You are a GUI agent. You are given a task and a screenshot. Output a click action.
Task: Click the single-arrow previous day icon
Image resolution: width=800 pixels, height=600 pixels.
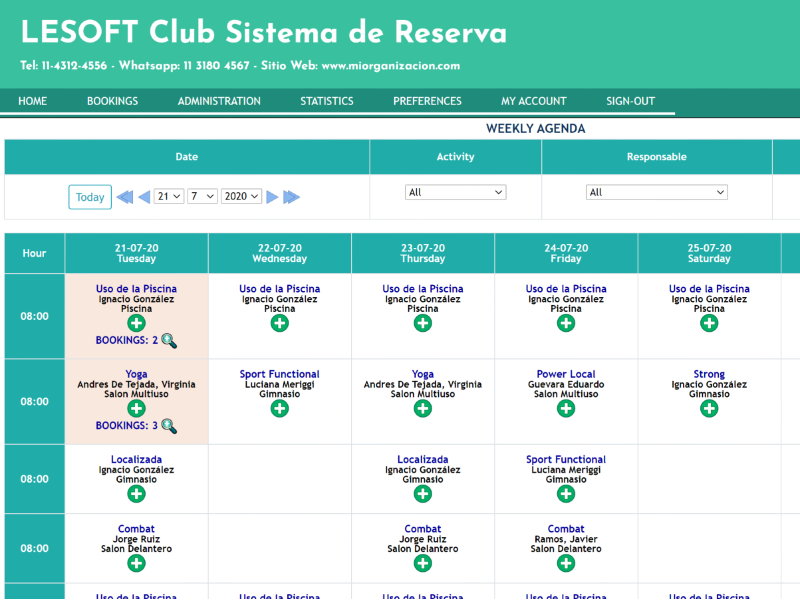click(144, 197)
